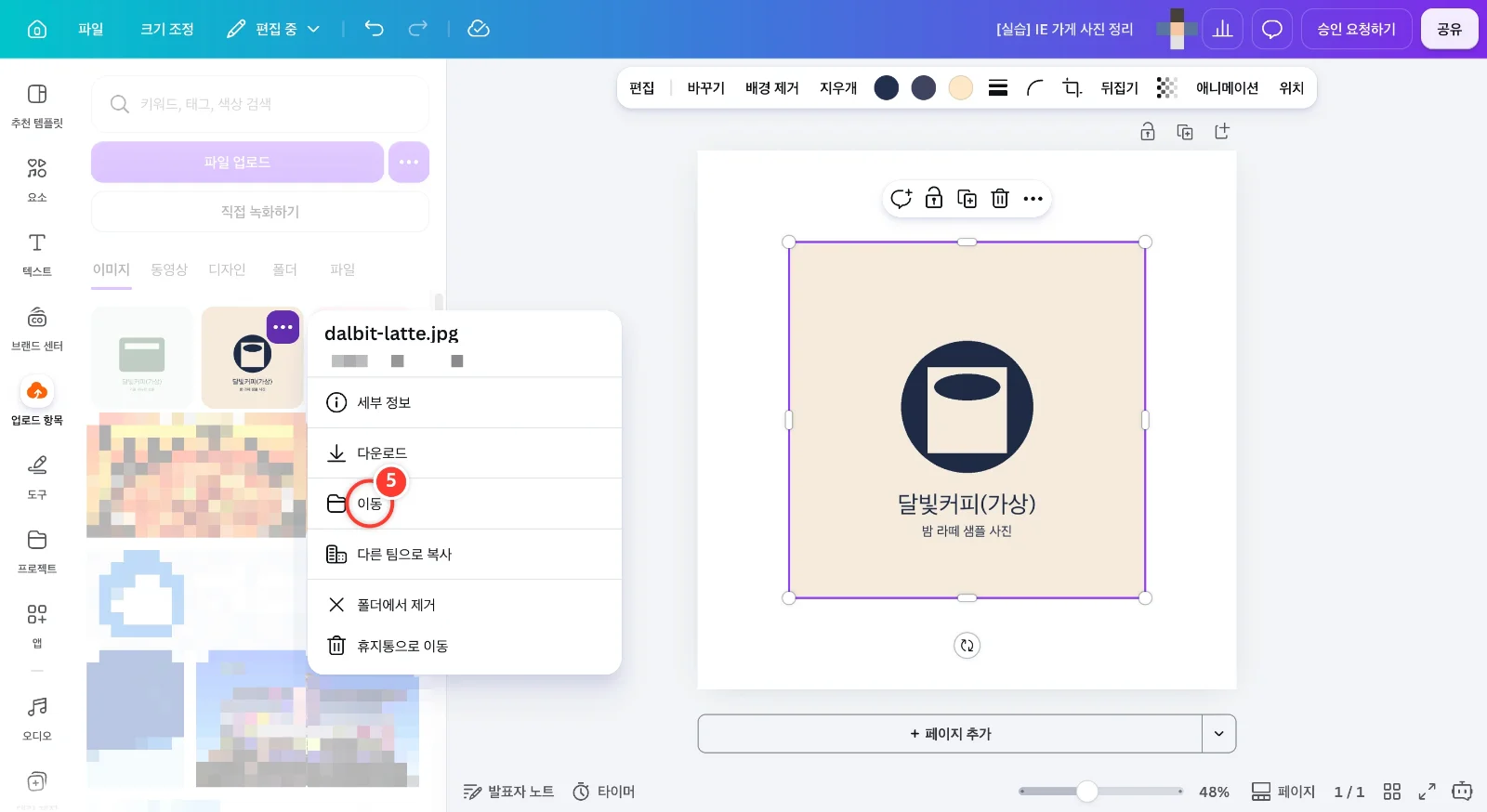
Task: Pick the dark navy color swatch
Action: [887, 87]
